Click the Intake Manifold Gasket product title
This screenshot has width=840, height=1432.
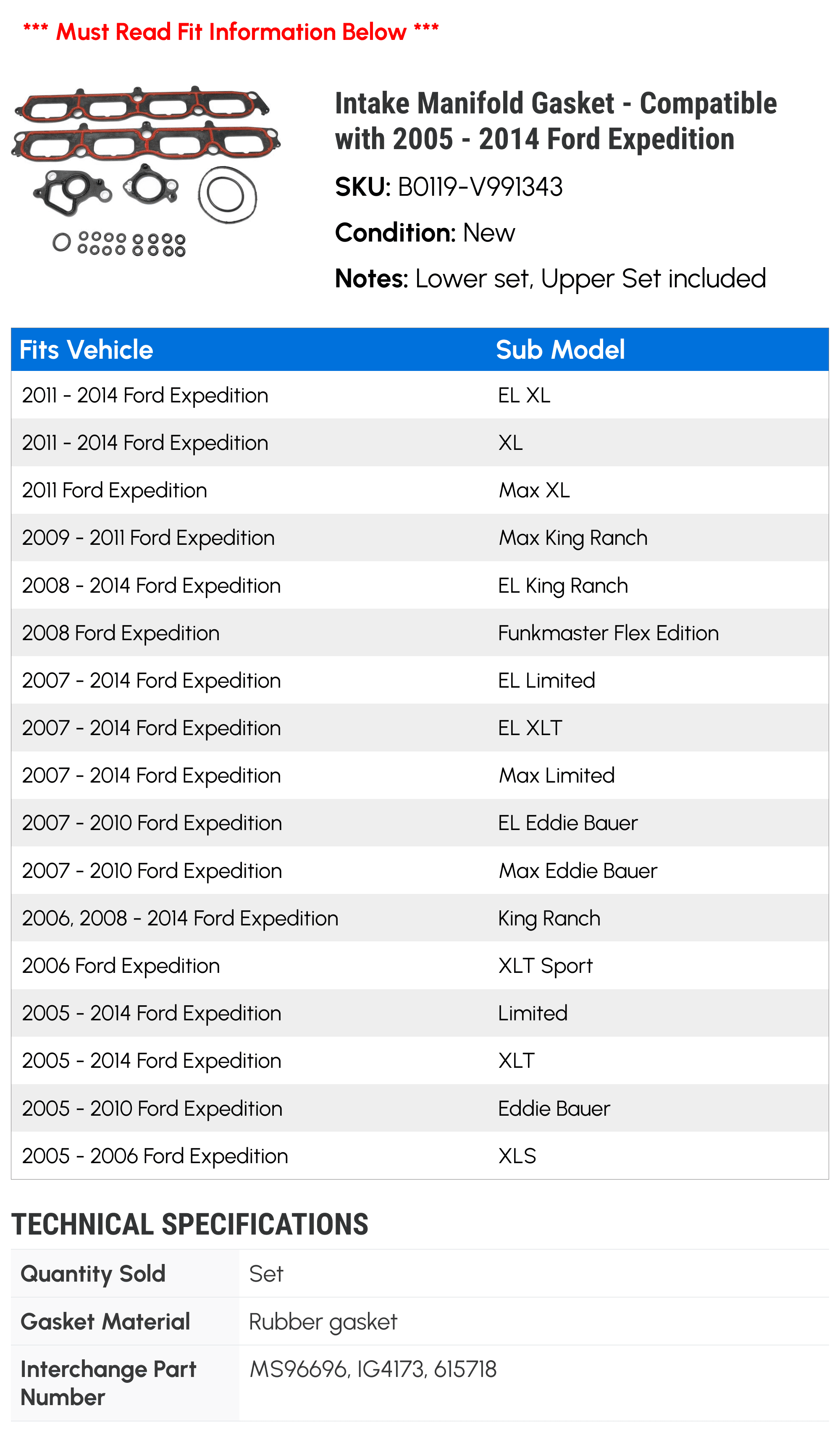tap(555, 121)
